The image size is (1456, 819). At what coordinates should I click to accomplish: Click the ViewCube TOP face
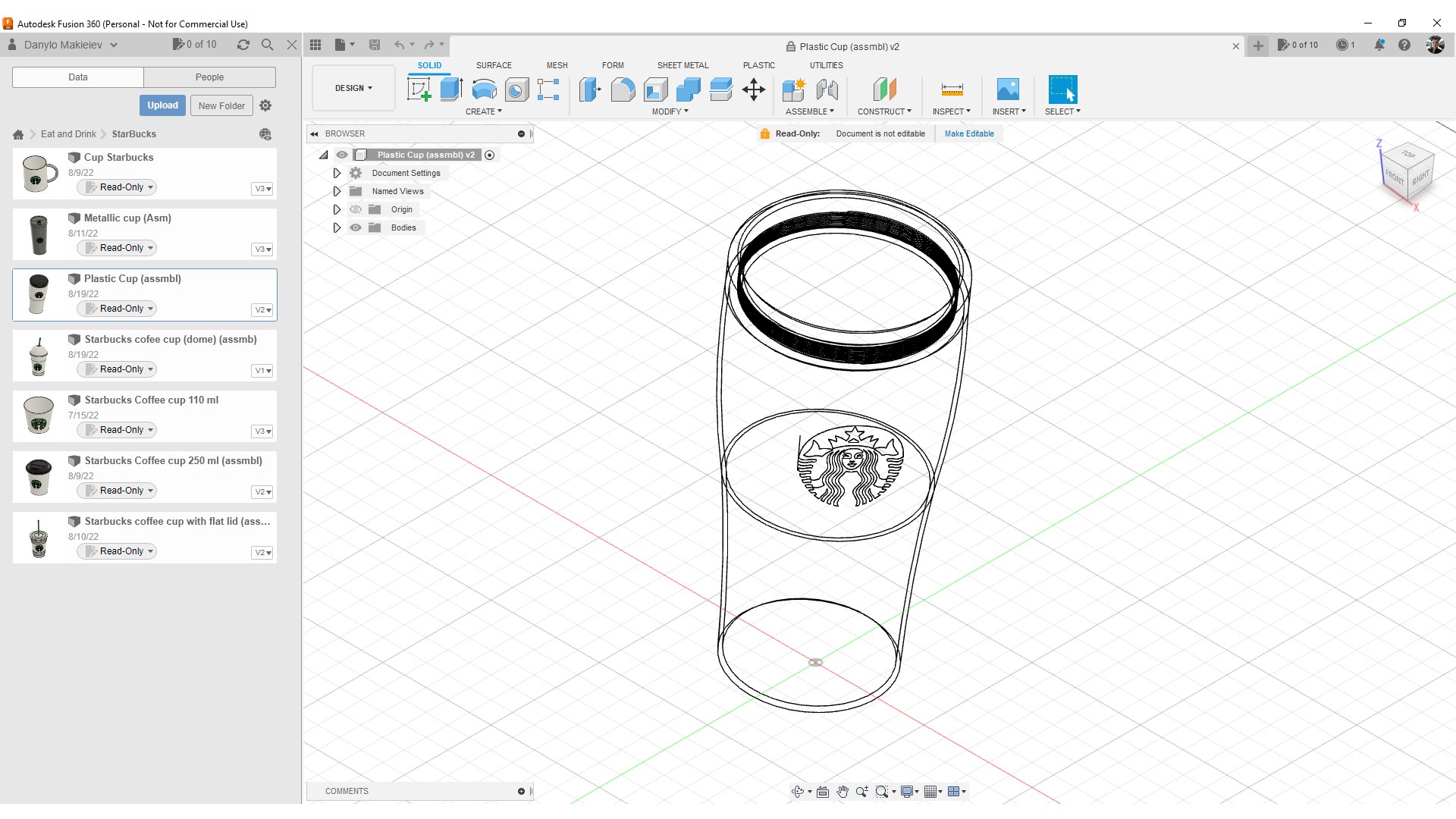pos(1408,154)
